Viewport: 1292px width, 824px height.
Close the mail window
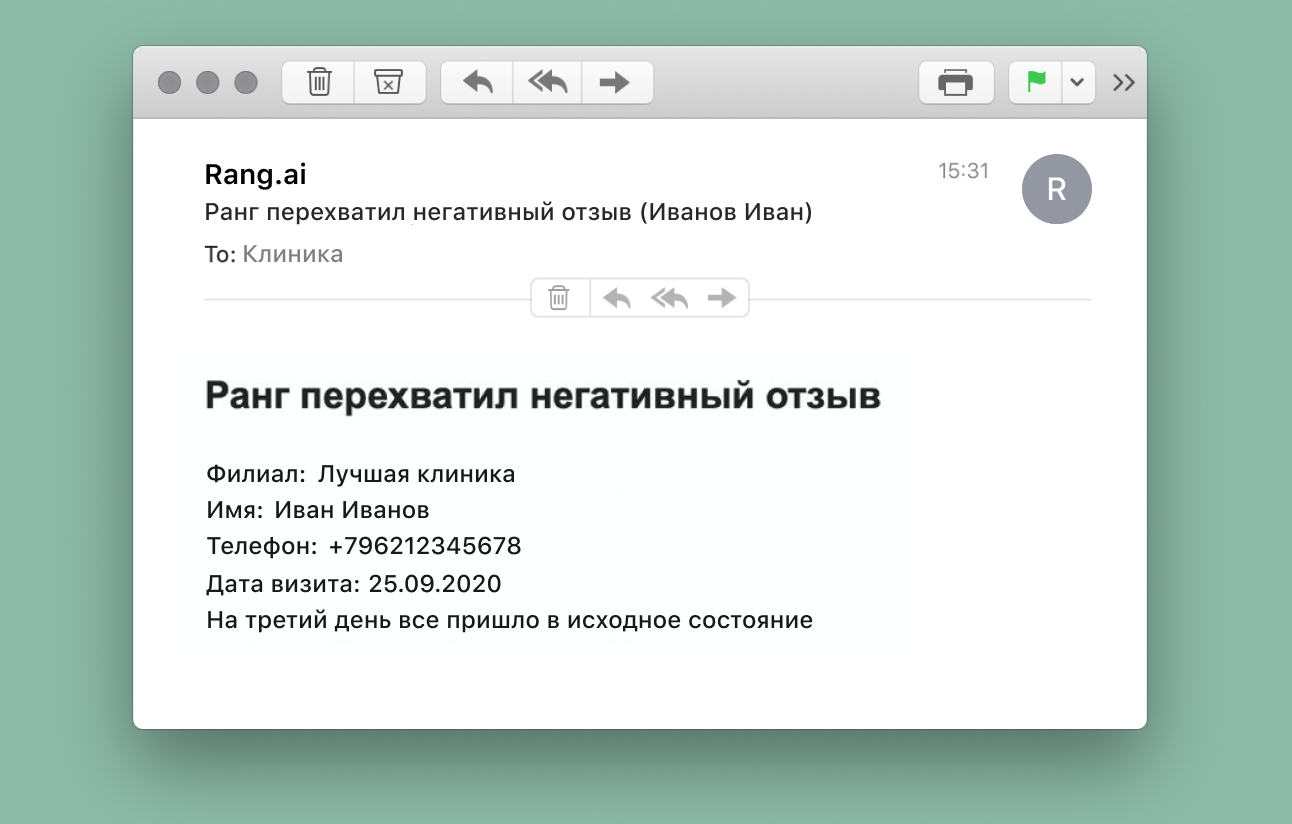tap(170, 82)
